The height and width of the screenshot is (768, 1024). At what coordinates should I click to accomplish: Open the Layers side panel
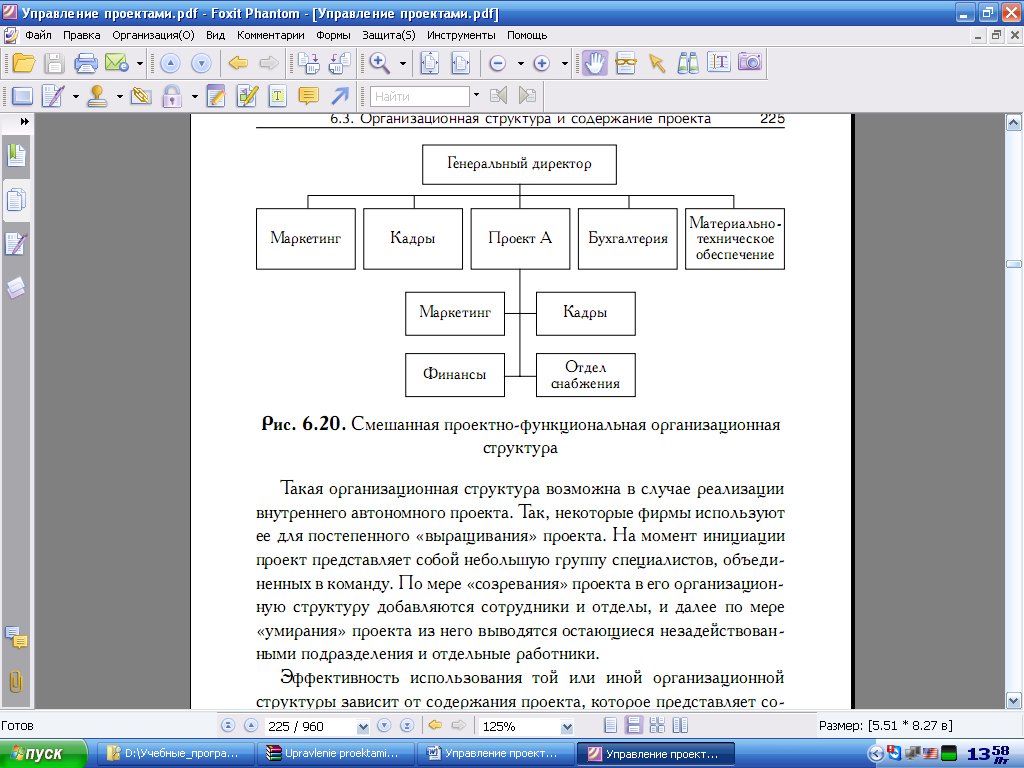(16, 287)
